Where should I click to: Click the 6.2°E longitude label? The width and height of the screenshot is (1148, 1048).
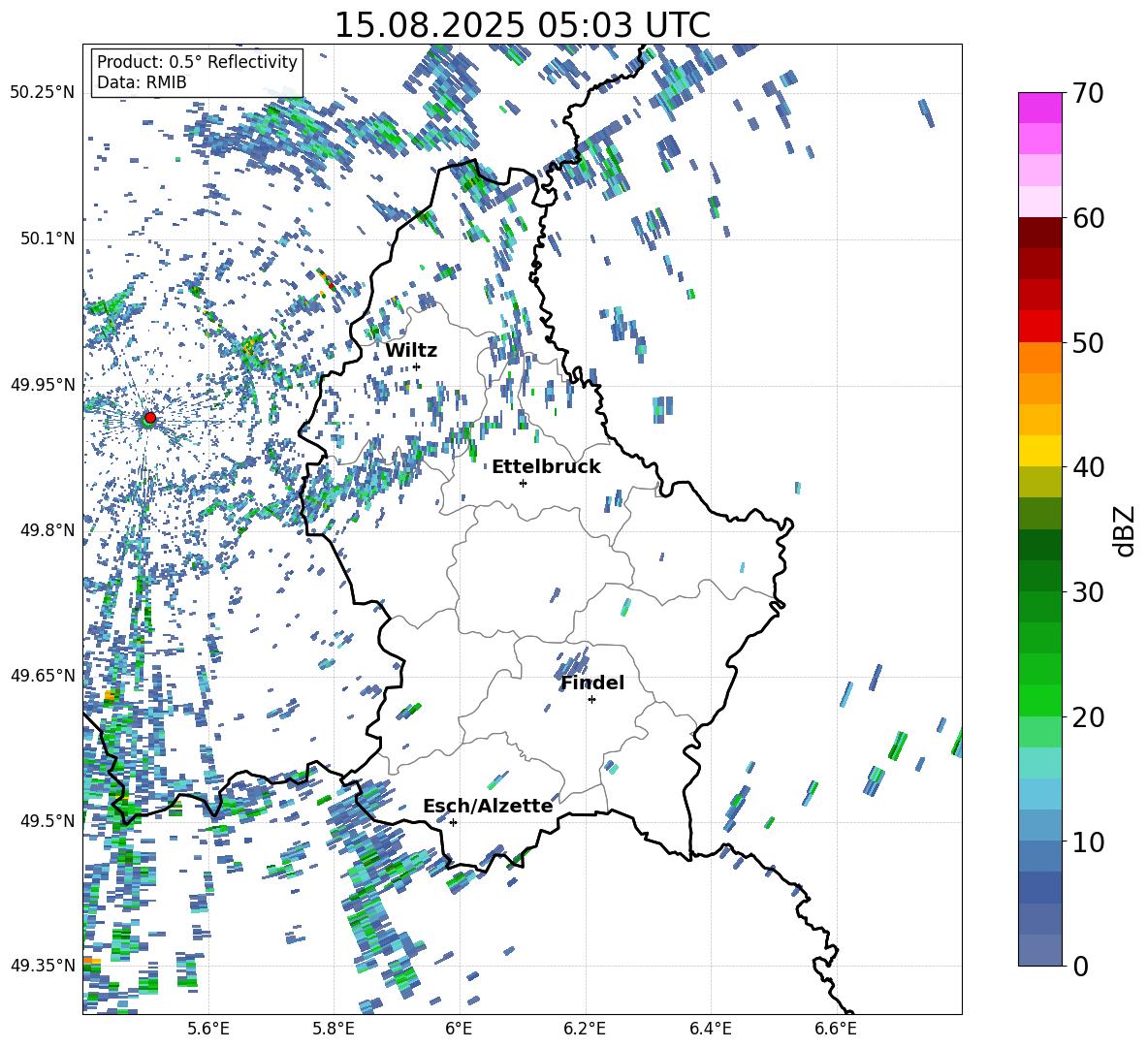pyautogui.click(x=585, y=1029)
